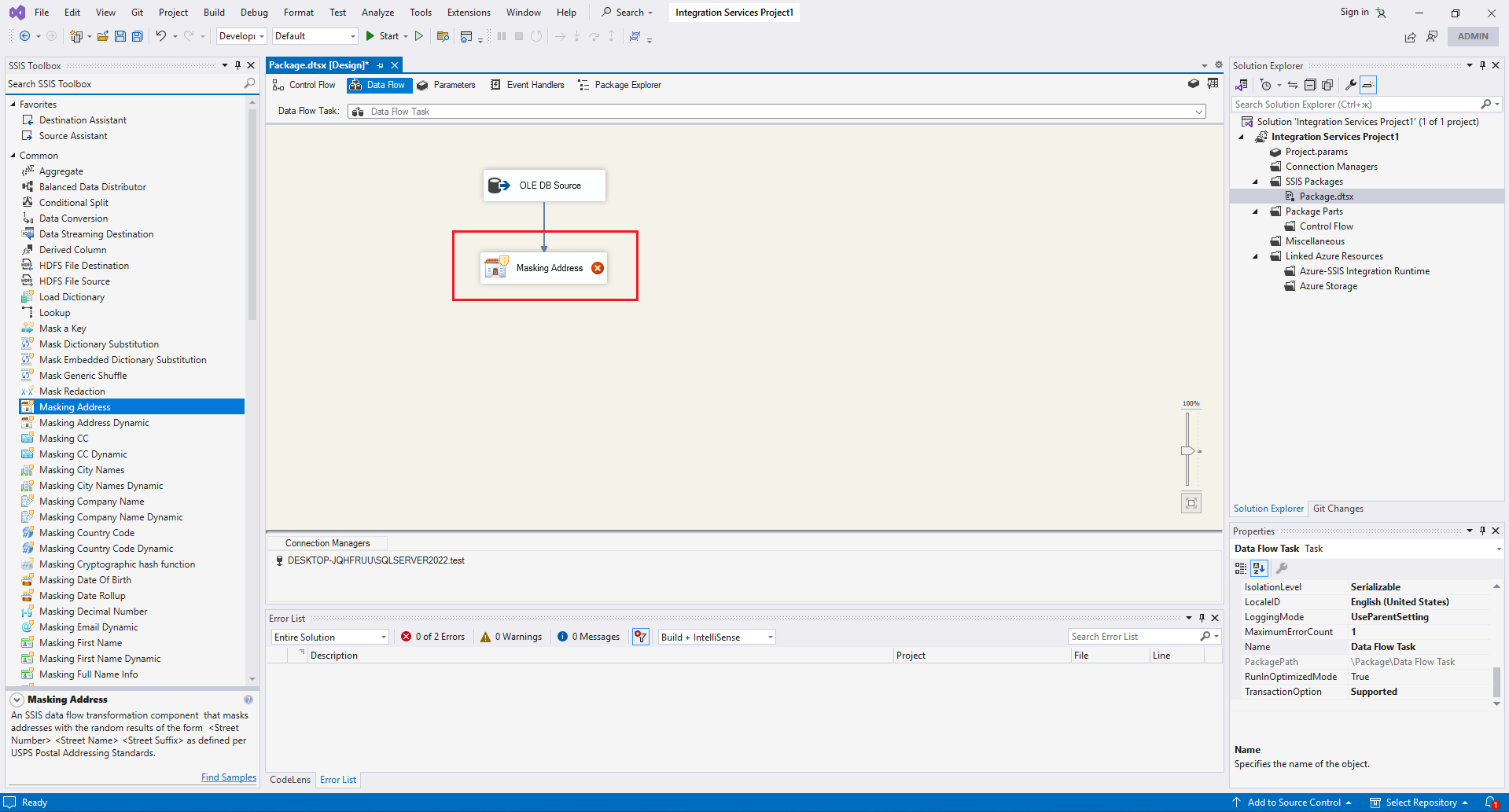This screenshot has width=1509, height=812.
Task: Click the Properties wrench icon in Solution Explorer
Action: [x=1350, y=85]
